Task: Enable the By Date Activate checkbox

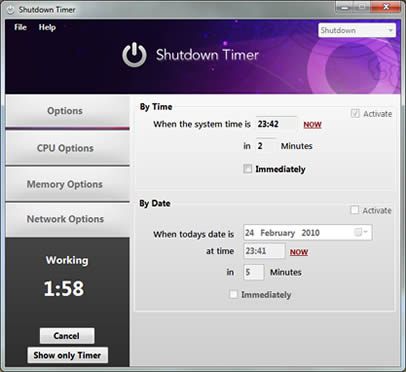Action: (x=355, y=210)
